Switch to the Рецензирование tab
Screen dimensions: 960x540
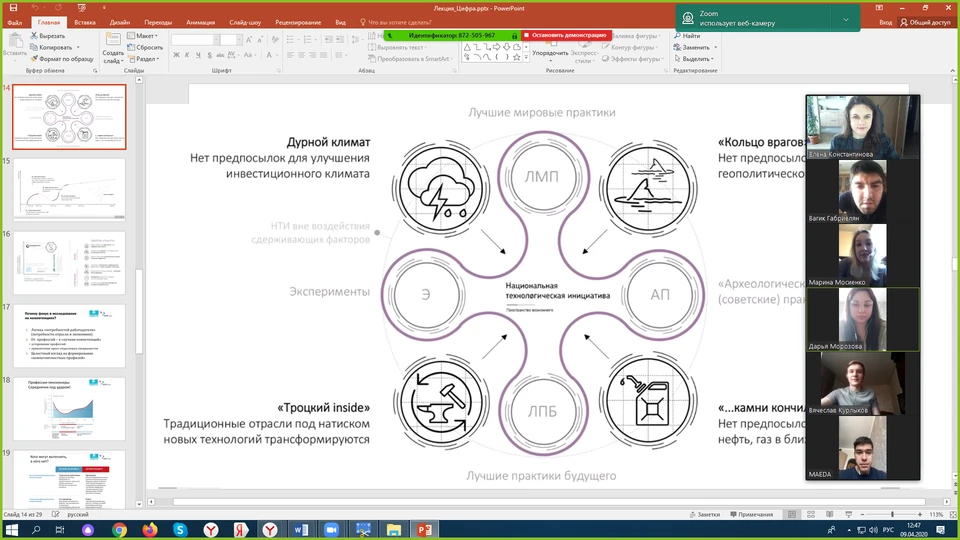coord(298,22)
